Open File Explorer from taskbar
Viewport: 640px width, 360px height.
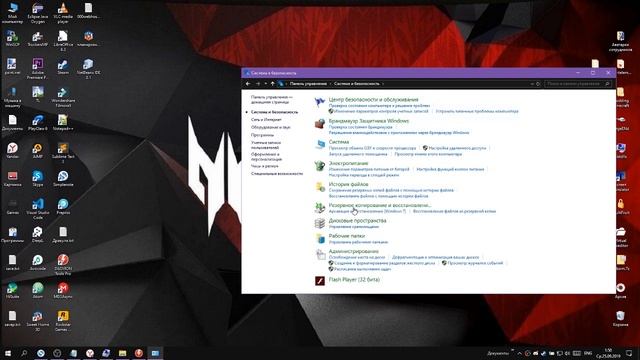(122, 353)
